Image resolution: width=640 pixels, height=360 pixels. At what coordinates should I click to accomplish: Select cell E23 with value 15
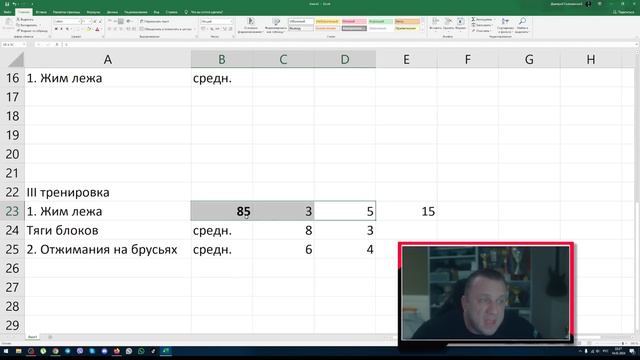click(x=407, y=211)
